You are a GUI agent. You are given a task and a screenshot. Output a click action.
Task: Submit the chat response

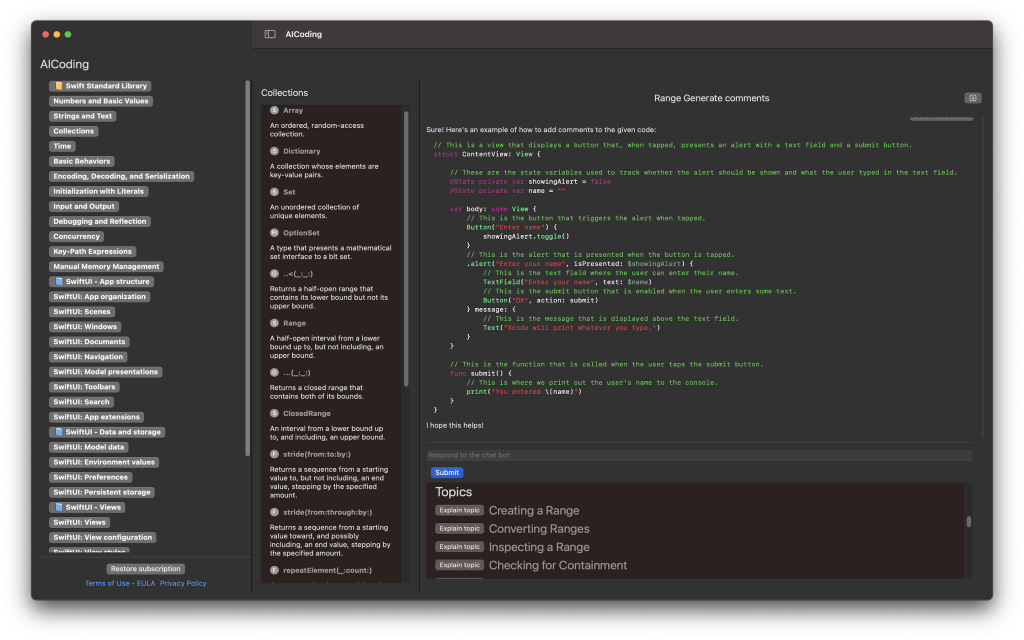(447, 472)
